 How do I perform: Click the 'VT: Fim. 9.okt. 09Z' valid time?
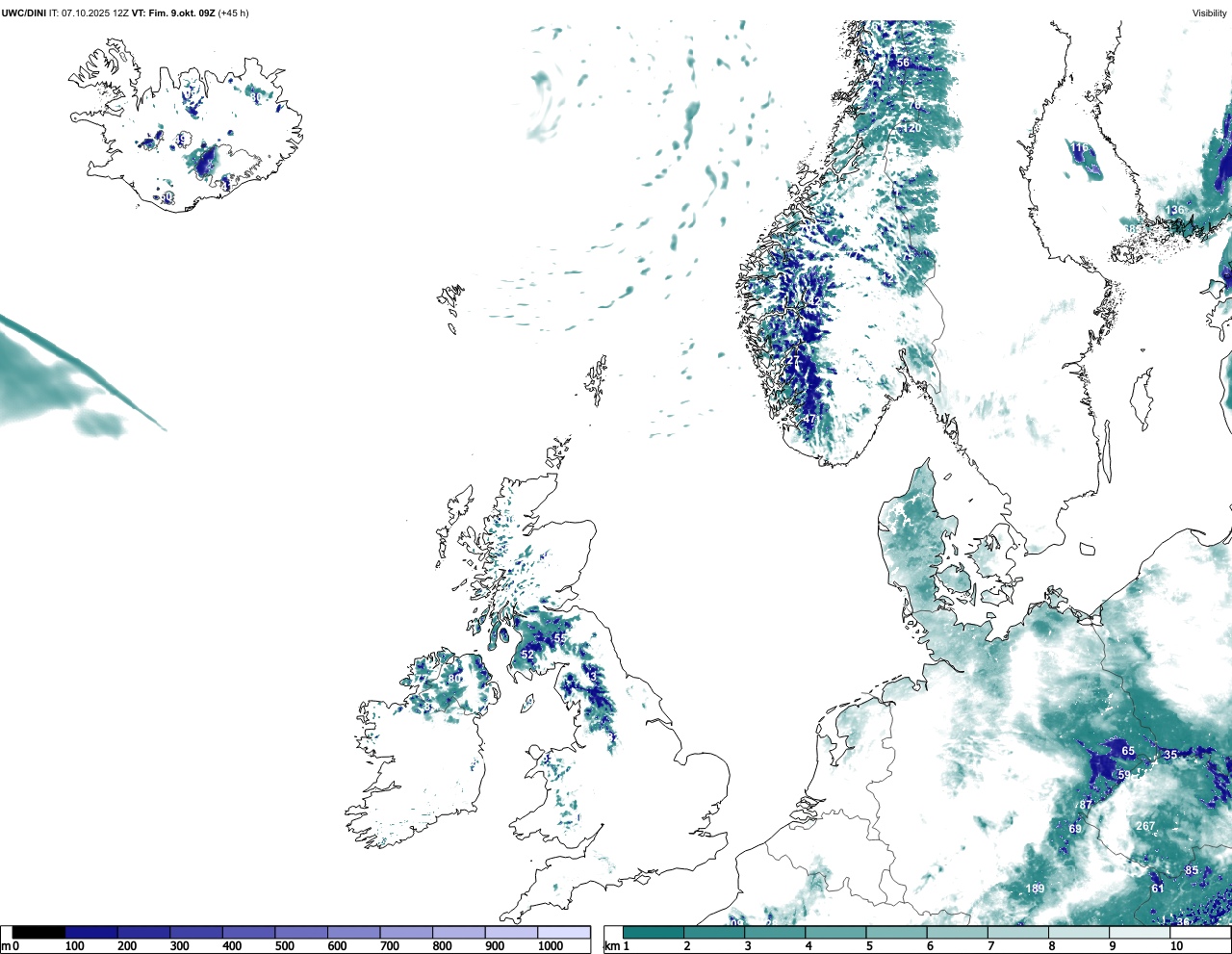[x=173, y=13]
